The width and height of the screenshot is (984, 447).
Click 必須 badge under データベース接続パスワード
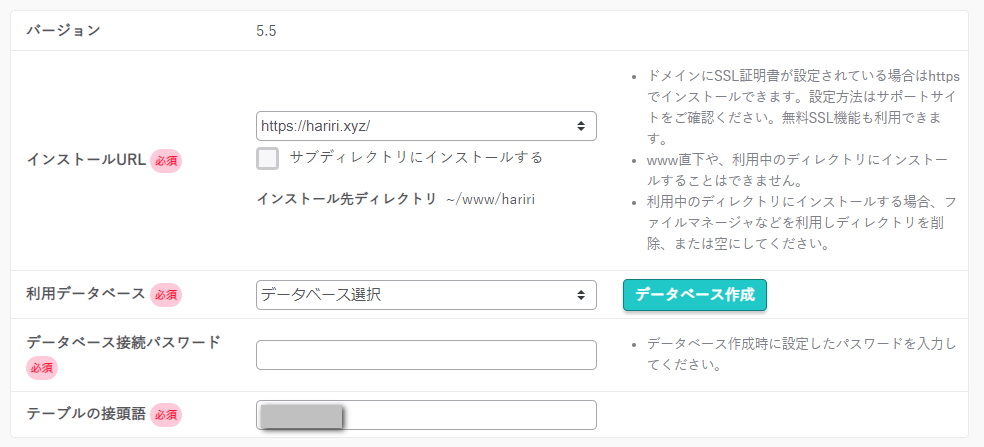(x=41, y=368)
